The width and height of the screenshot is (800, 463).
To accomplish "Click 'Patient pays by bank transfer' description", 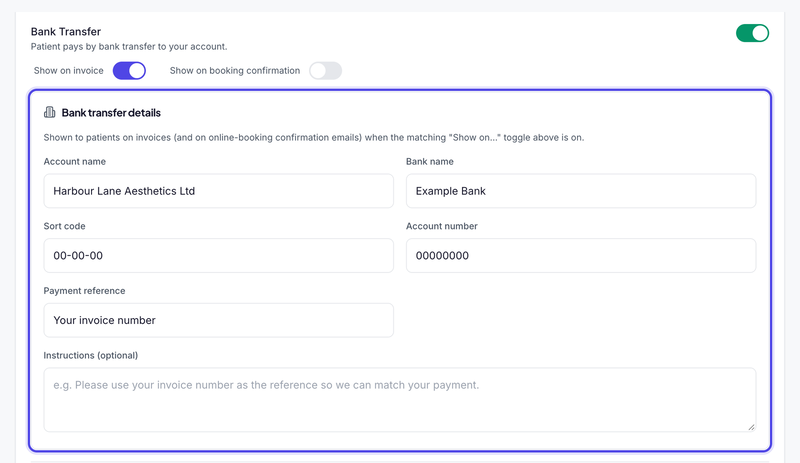I will pyautogui.click(x=129, y=46).
